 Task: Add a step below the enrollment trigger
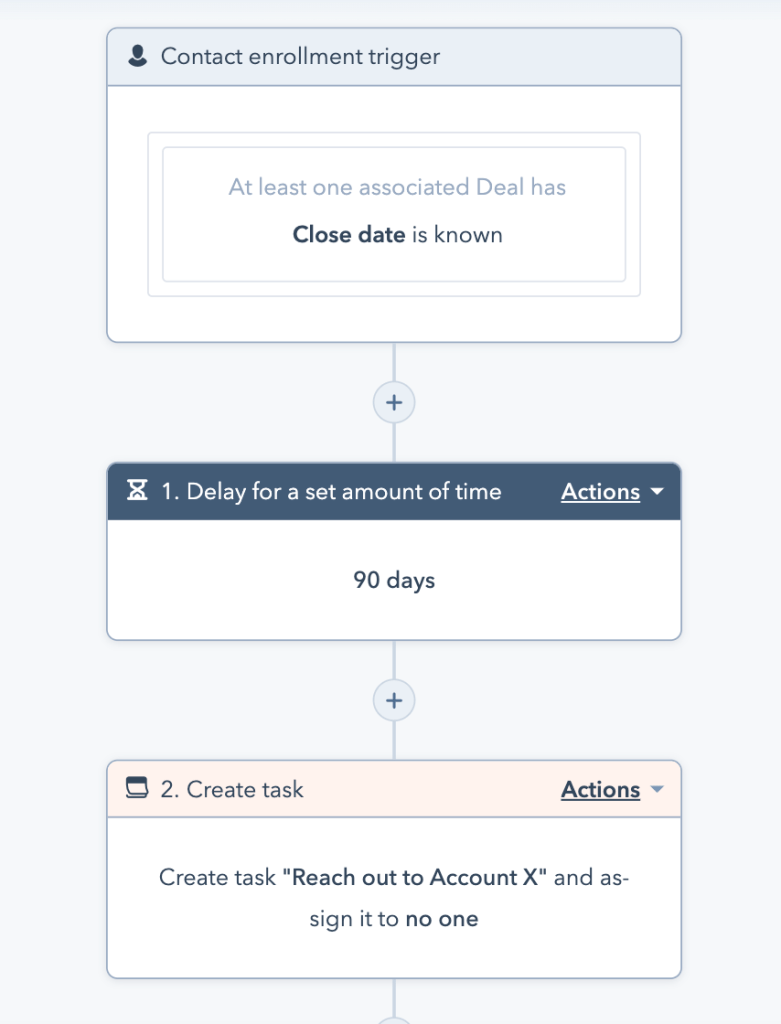point(394,402)
